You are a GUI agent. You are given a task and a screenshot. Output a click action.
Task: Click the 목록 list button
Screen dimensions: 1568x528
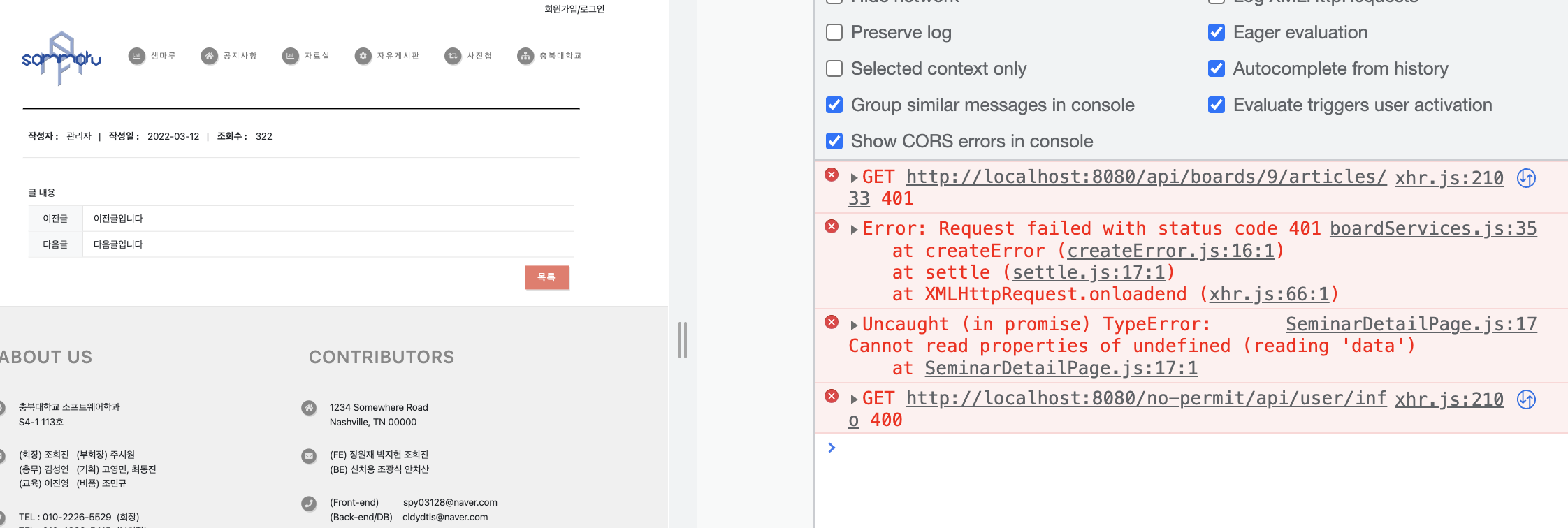coord(547,277)
